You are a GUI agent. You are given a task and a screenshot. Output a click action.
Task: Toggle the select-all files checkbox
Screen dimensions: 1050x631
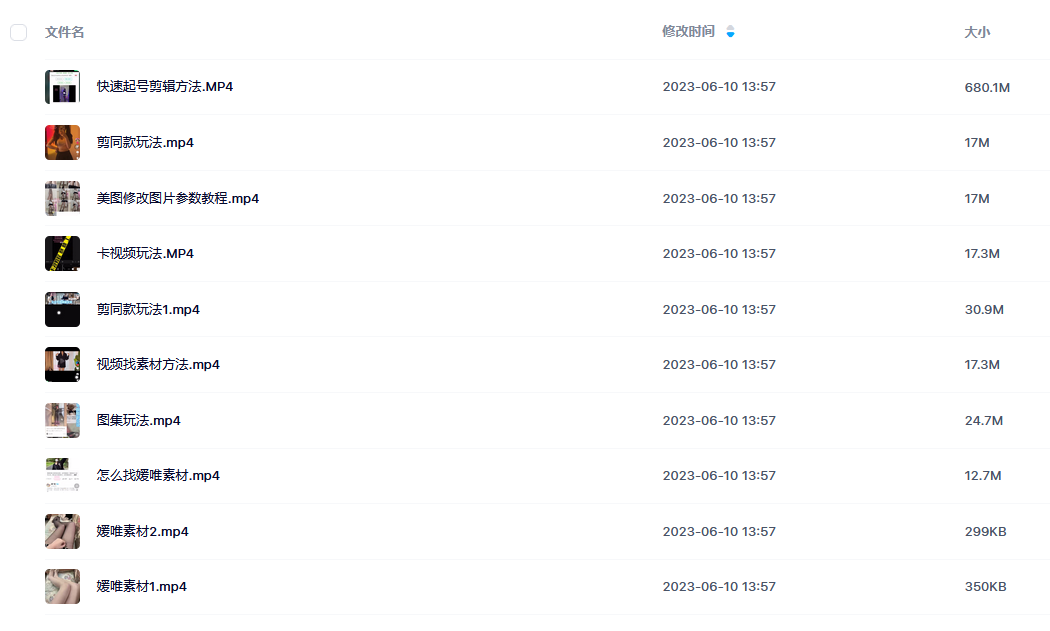[x=18, y=33]
